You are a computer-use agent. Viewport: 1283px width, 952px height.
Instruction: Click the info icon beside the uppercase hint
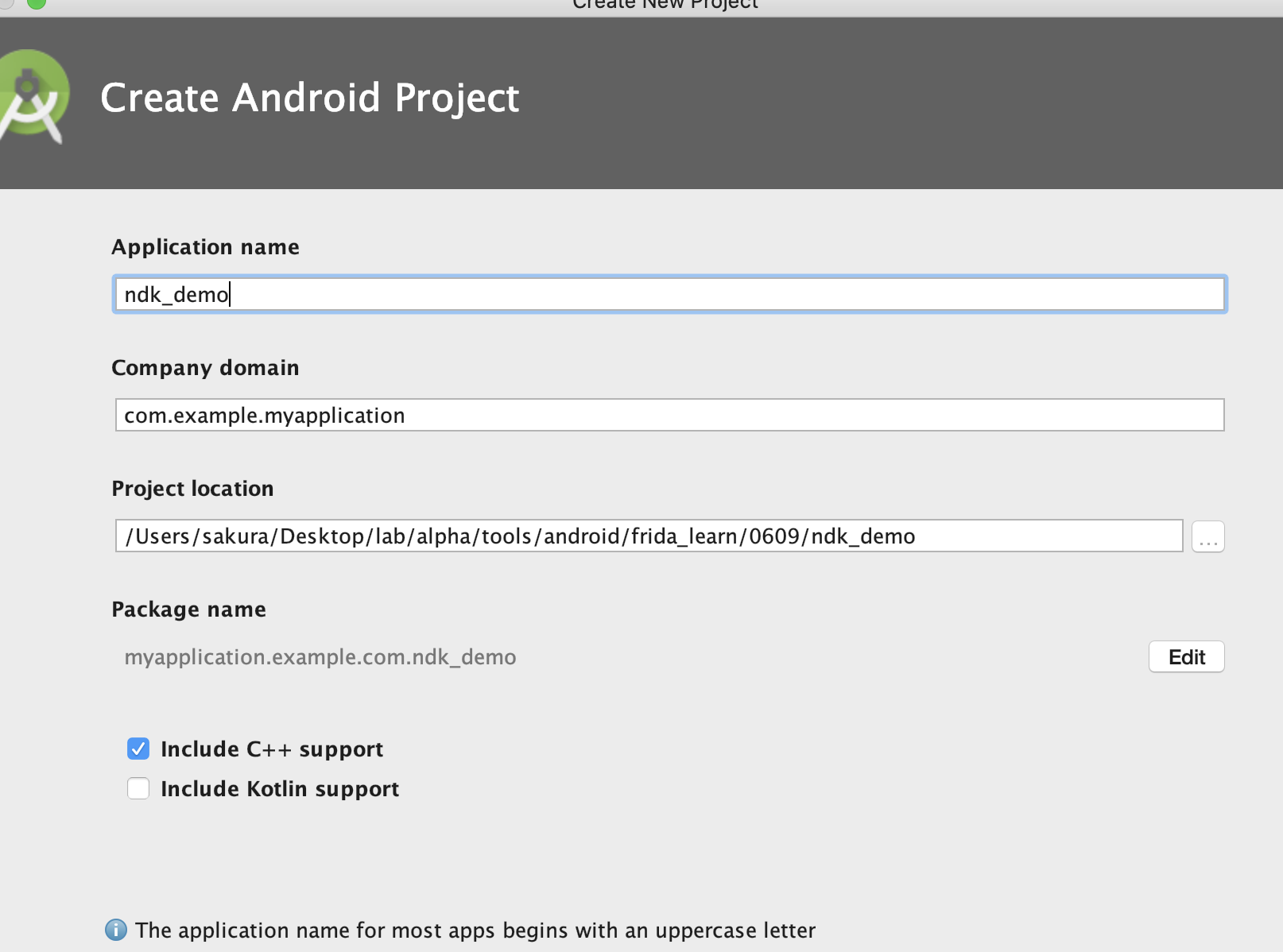(x=116, y=930)
